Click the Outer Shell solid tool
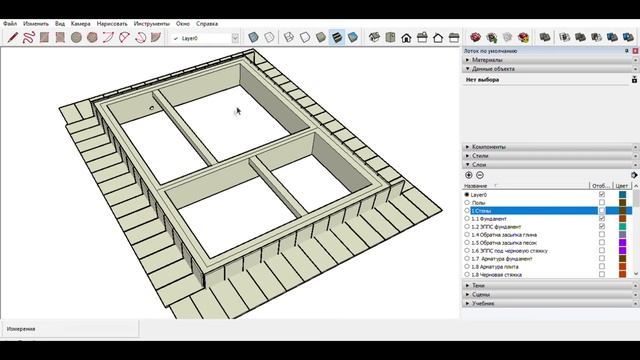640x360 pixels. coord(544,38)
